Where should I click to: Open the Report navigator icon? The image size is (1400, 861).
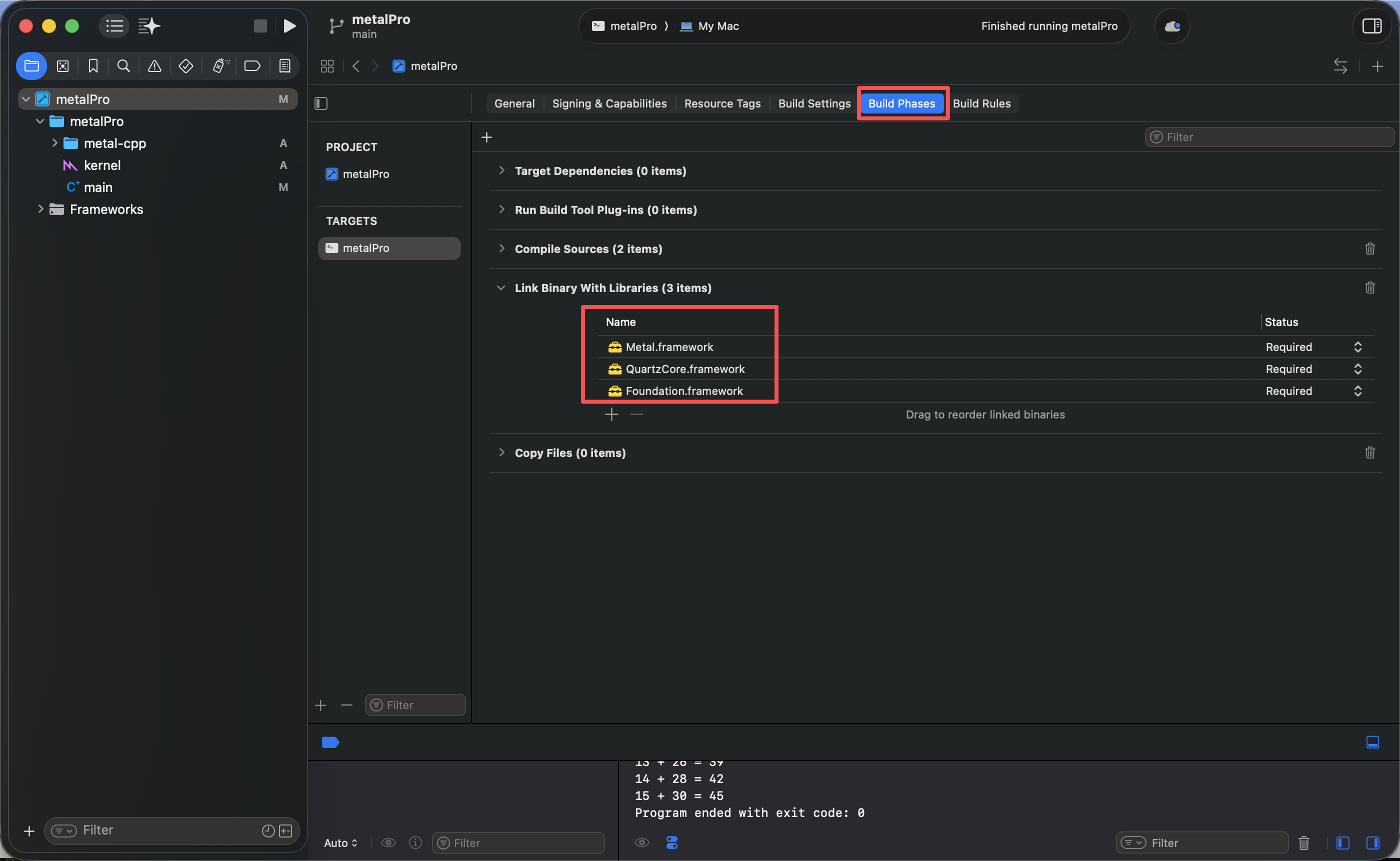284,66
